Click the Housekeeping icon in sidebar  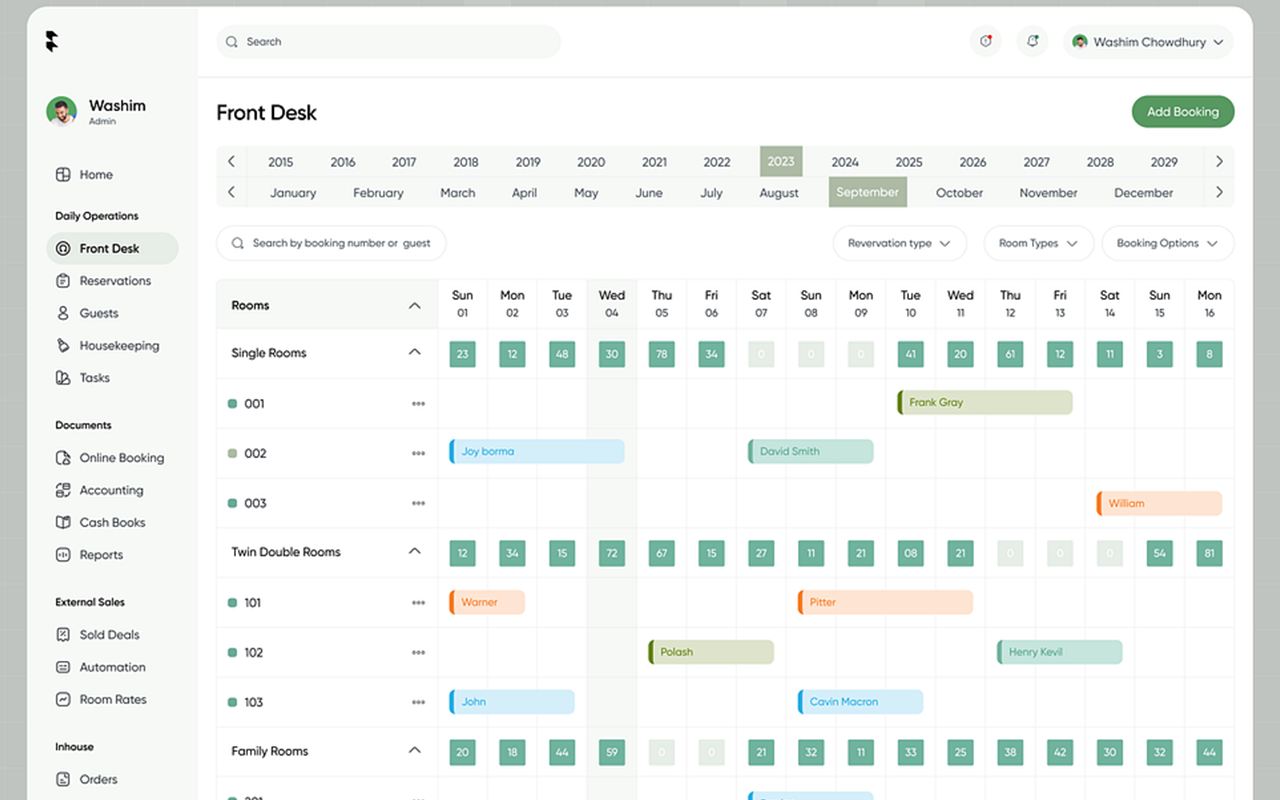click(62, 346)
